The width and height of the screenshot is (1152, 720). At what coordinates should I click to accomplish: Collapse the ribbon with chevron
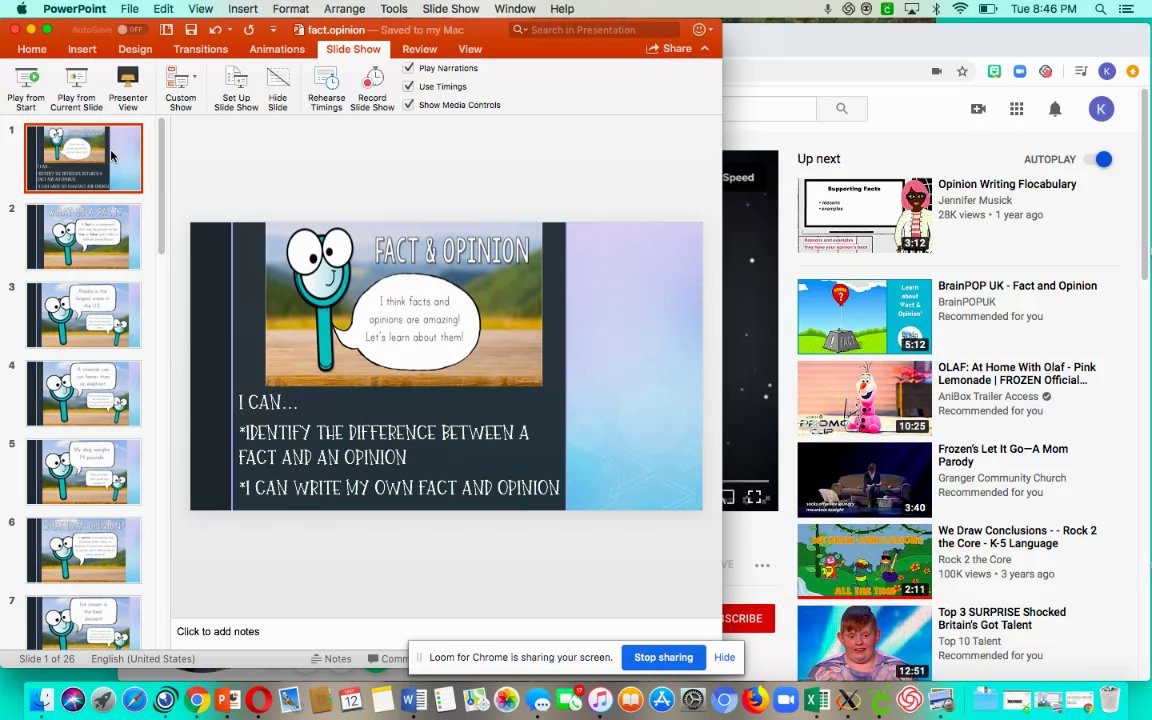click(x=705, y=48)
